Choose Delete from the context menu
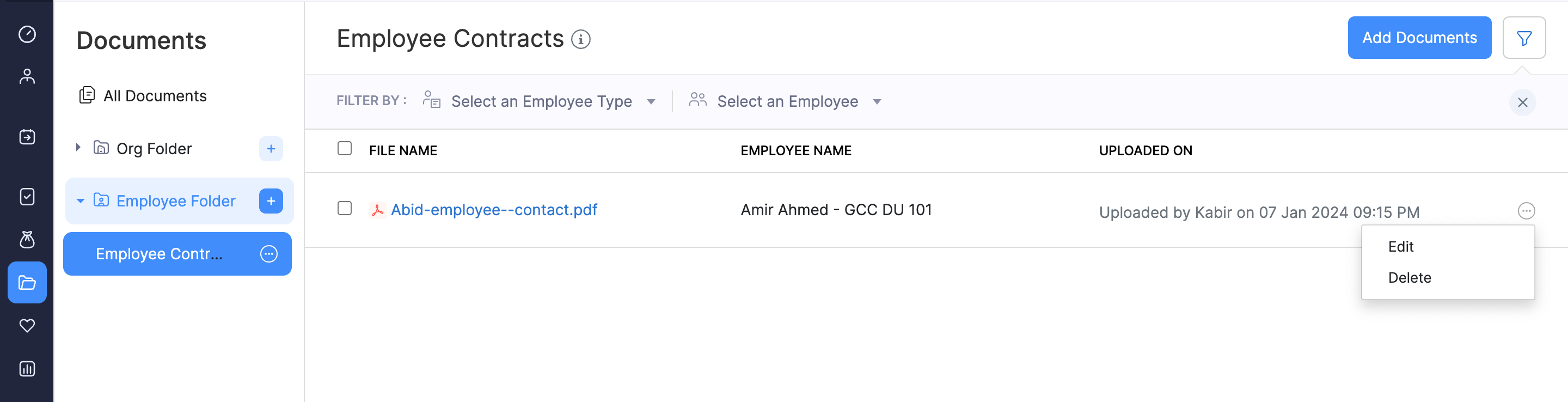The height and width of the screenshot is (402, 1568). (1409, 278)
